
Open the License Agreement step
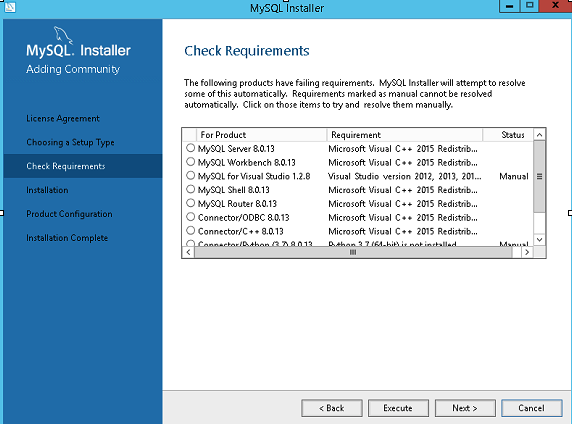[x=63, y=119]
